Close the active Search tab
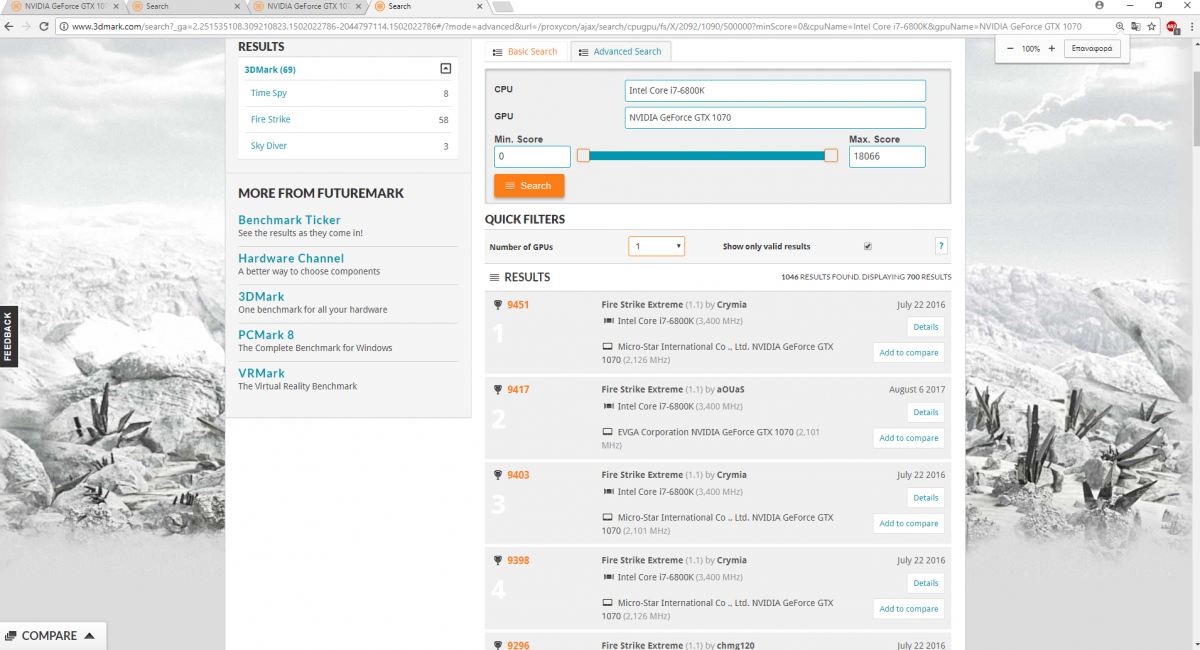 point(479,6)
